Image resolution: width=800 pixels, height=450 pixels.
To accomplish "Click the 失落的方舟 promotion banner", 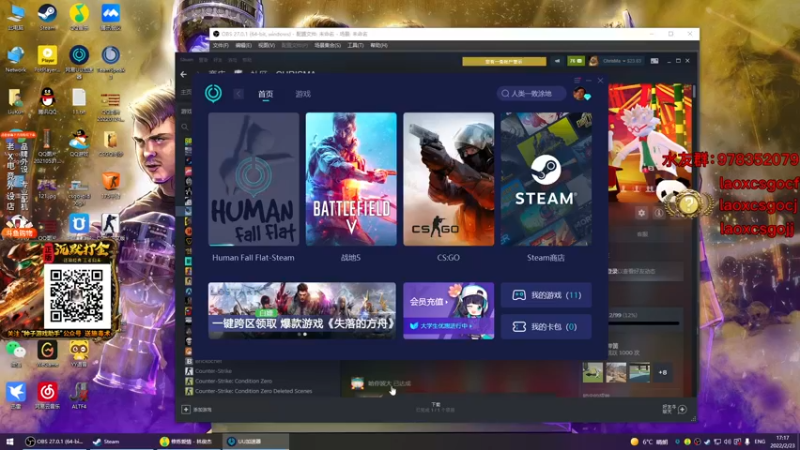I will (x=302, y=311).
